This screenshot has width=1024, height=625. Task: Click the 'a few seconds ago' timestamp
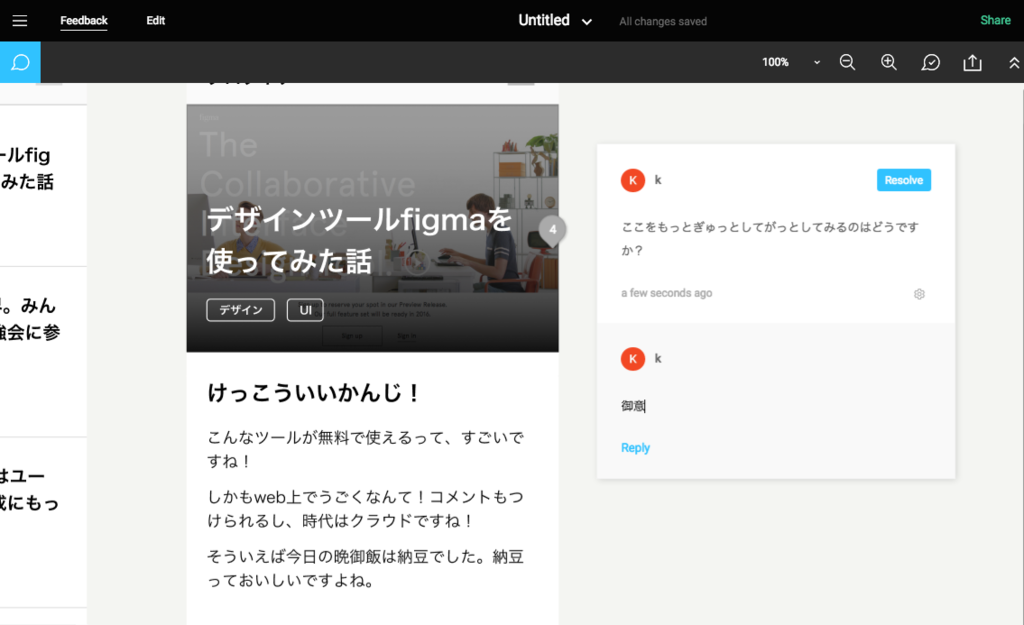(x=666, y=293)
